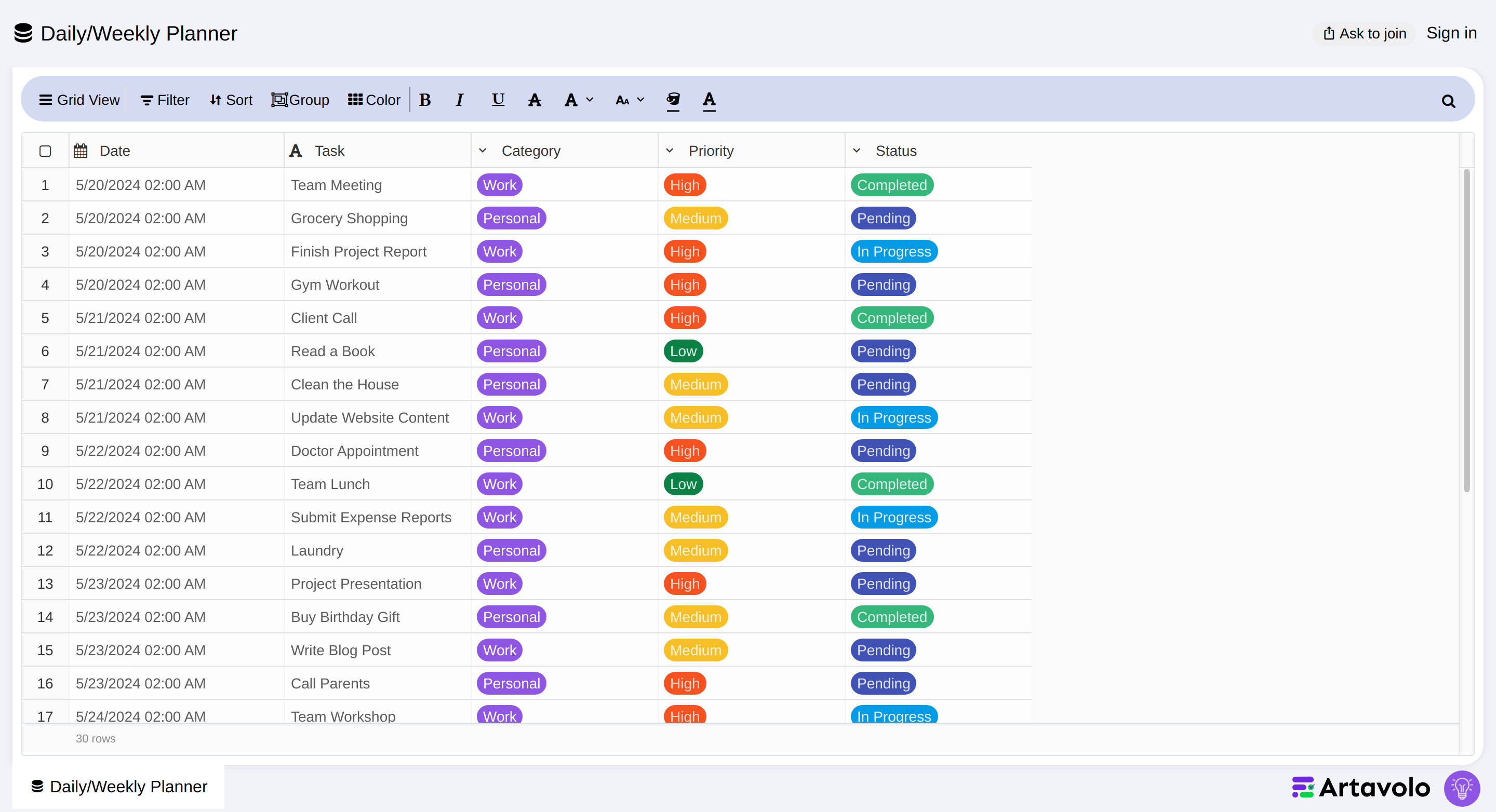This screenshot has height=812, width=1496.
Task: Click the Sign in link
Action: (1451, 33)
